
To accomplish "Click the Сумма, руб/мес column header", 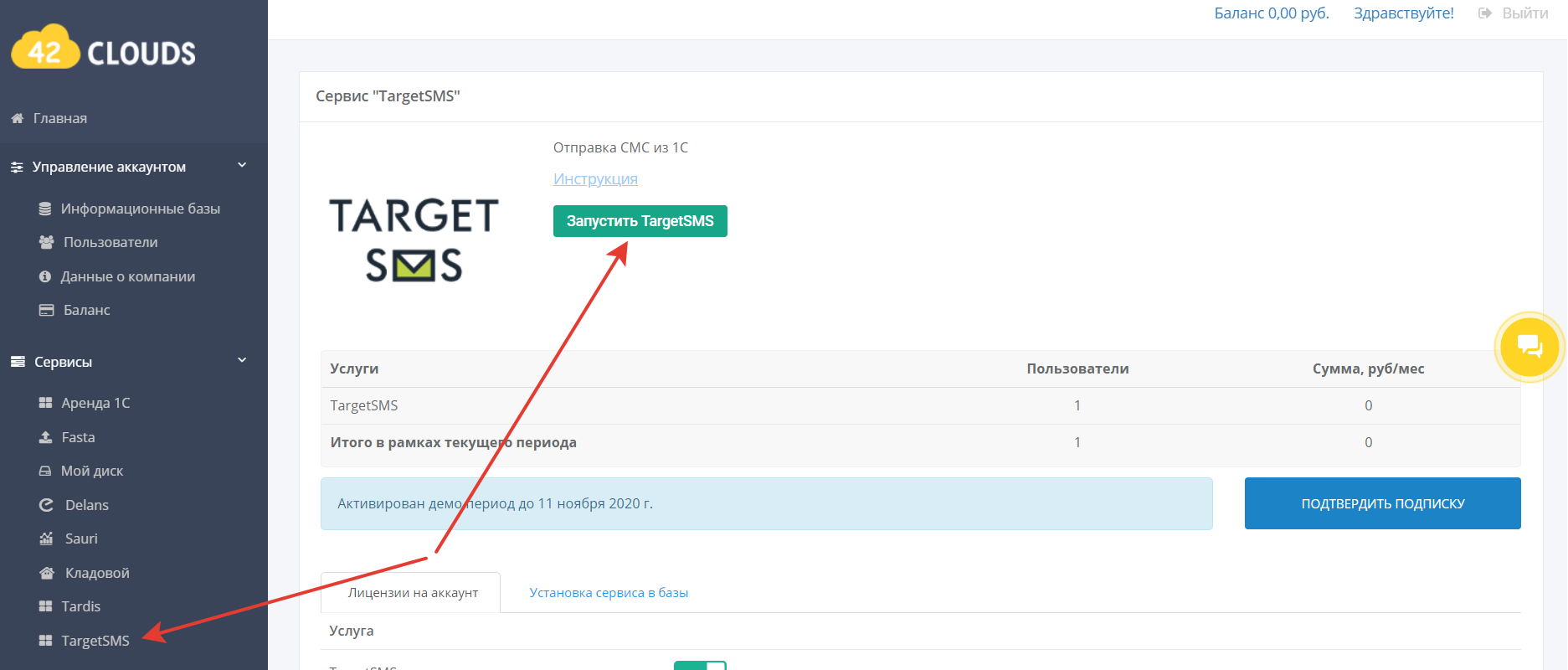I will click(1368, 368).
